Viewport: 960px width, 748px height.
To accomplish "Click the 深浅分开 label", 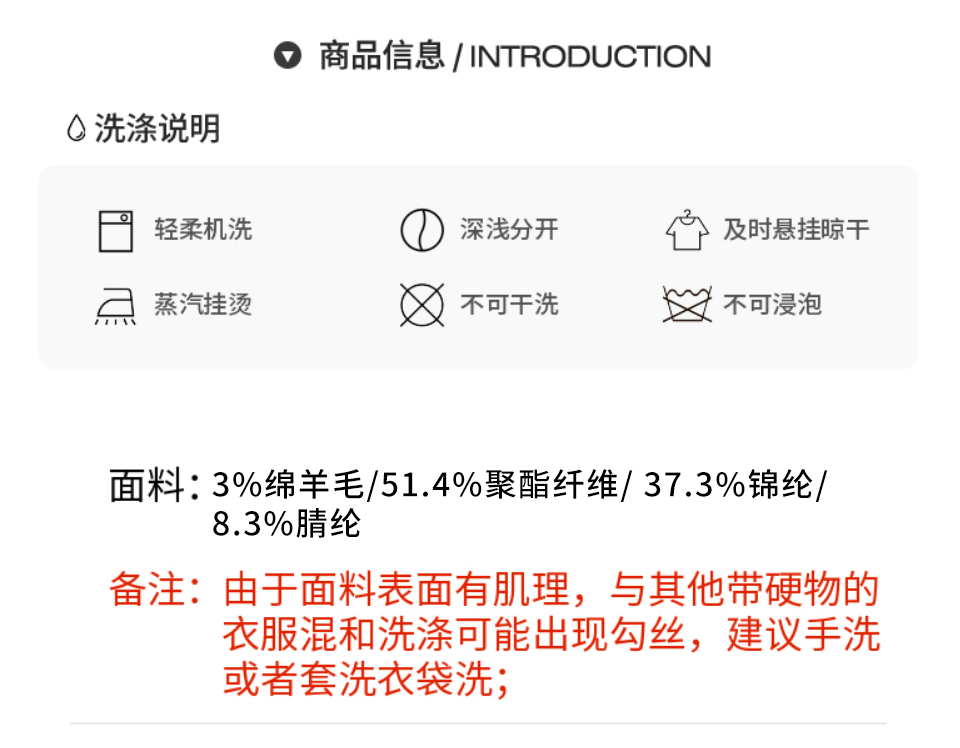I will (509, 230).
